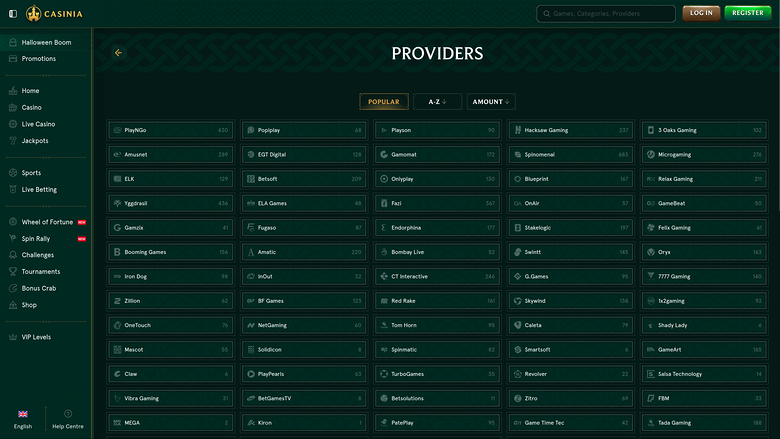Open the Hacksaw Gaming provider tile
The width and height of the screenshot is (780, 439).
[570, 130]
